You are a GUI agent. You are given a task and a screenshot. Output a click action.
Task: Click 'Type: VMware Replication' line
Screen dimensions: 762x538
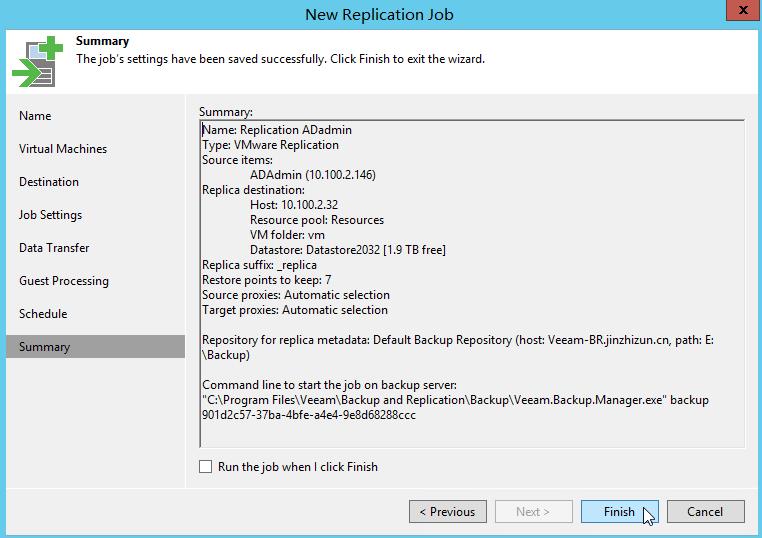(270, 145)
